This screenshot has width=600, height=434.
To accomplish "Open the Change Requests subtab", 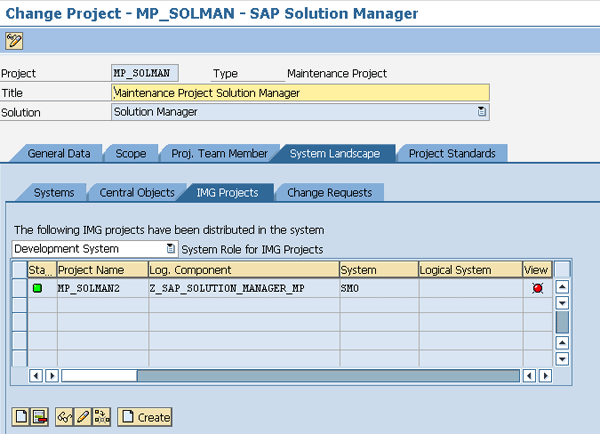I will tap(329, 192).
